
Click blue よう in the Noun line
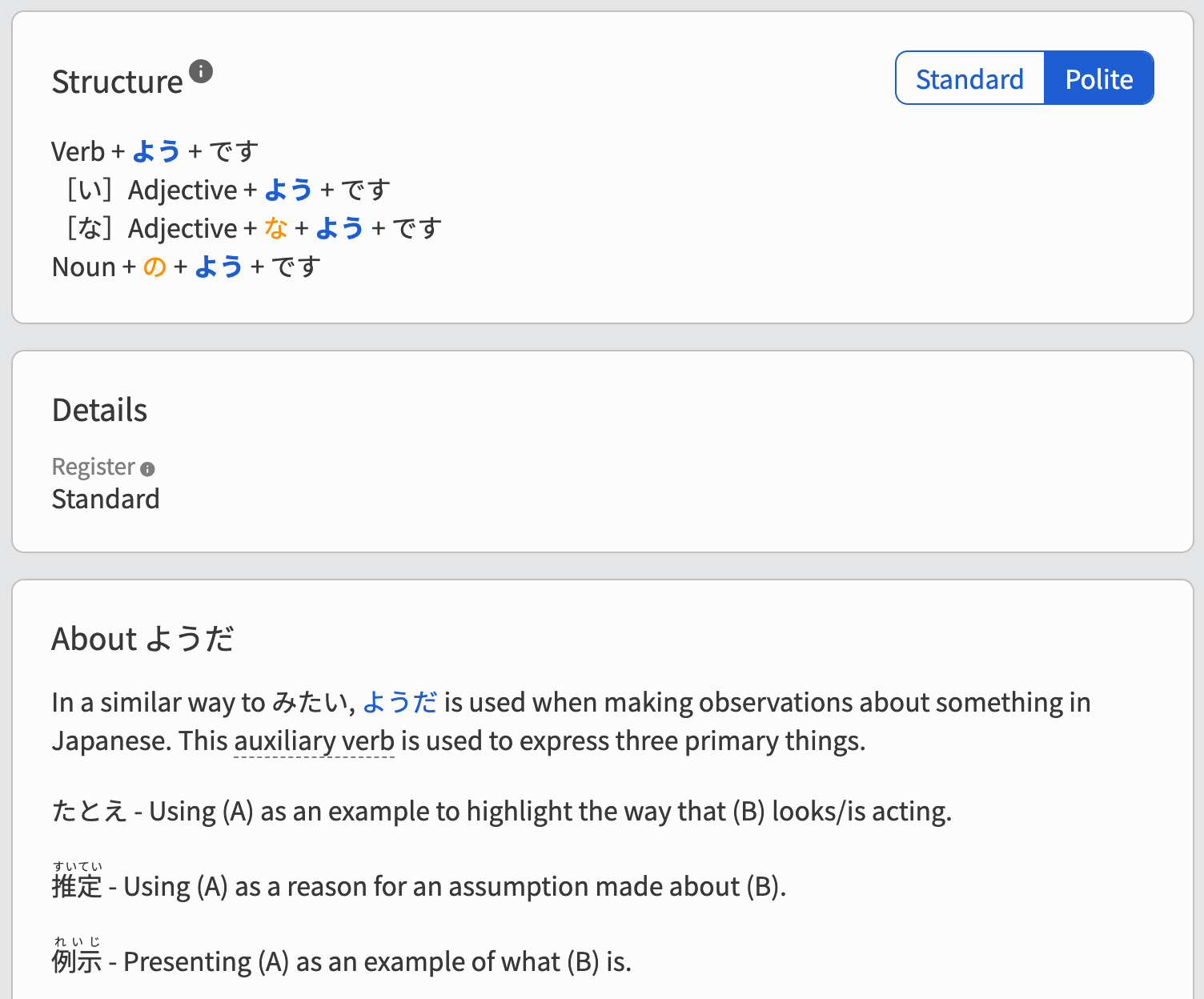point(219,267)
